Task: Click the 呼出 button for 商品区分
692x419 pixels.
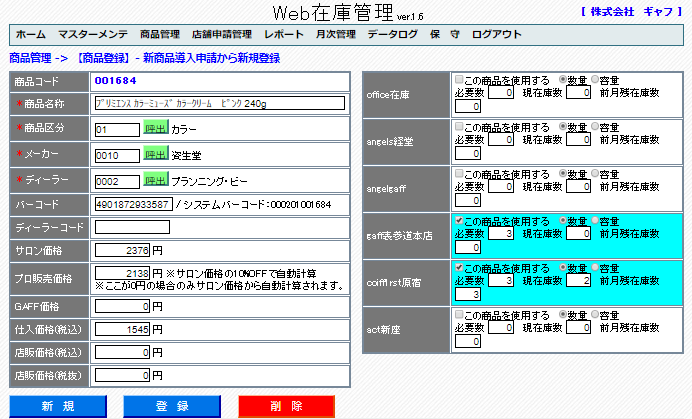Action: [x=156, y=128]
